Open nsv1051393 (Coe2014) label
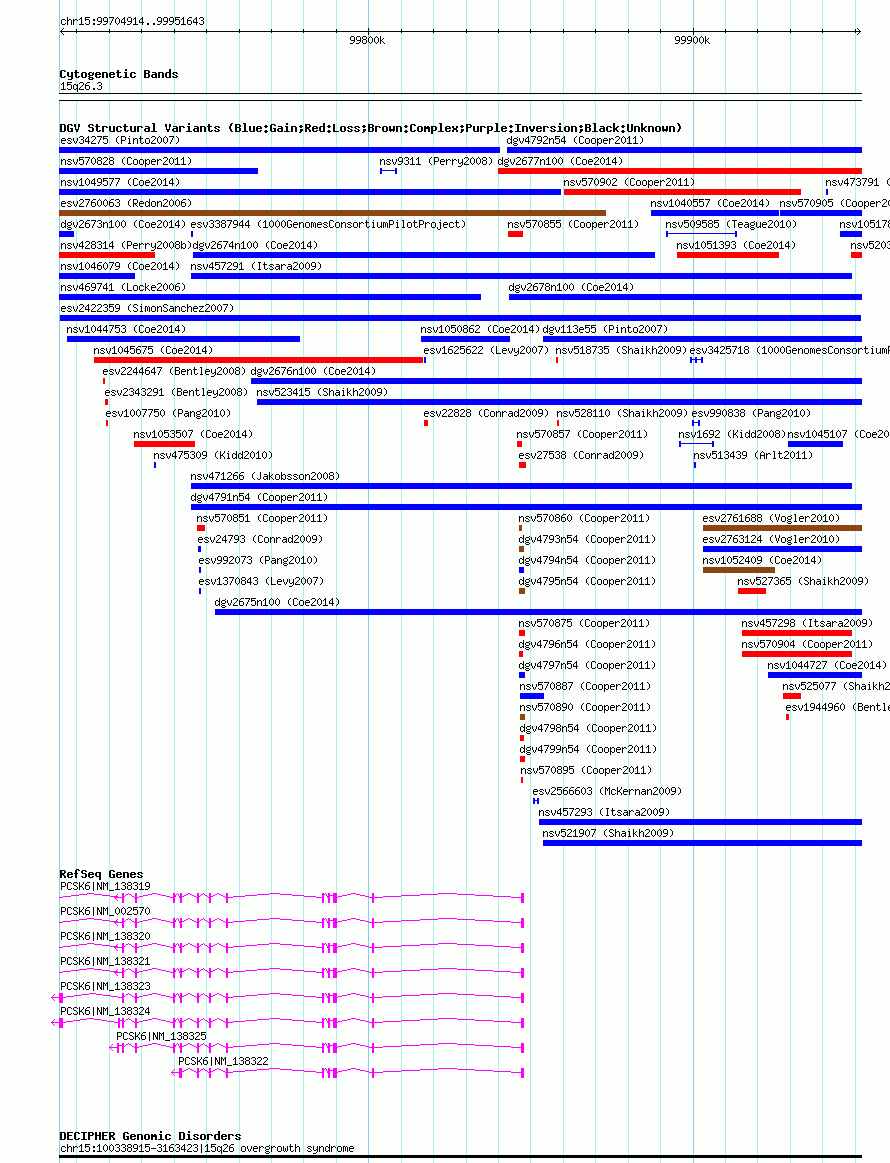 pos(736,245)
